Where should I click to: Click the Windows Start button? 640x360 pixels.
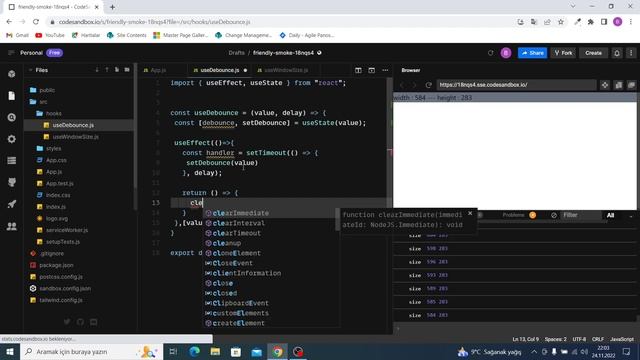click(10, 351)
